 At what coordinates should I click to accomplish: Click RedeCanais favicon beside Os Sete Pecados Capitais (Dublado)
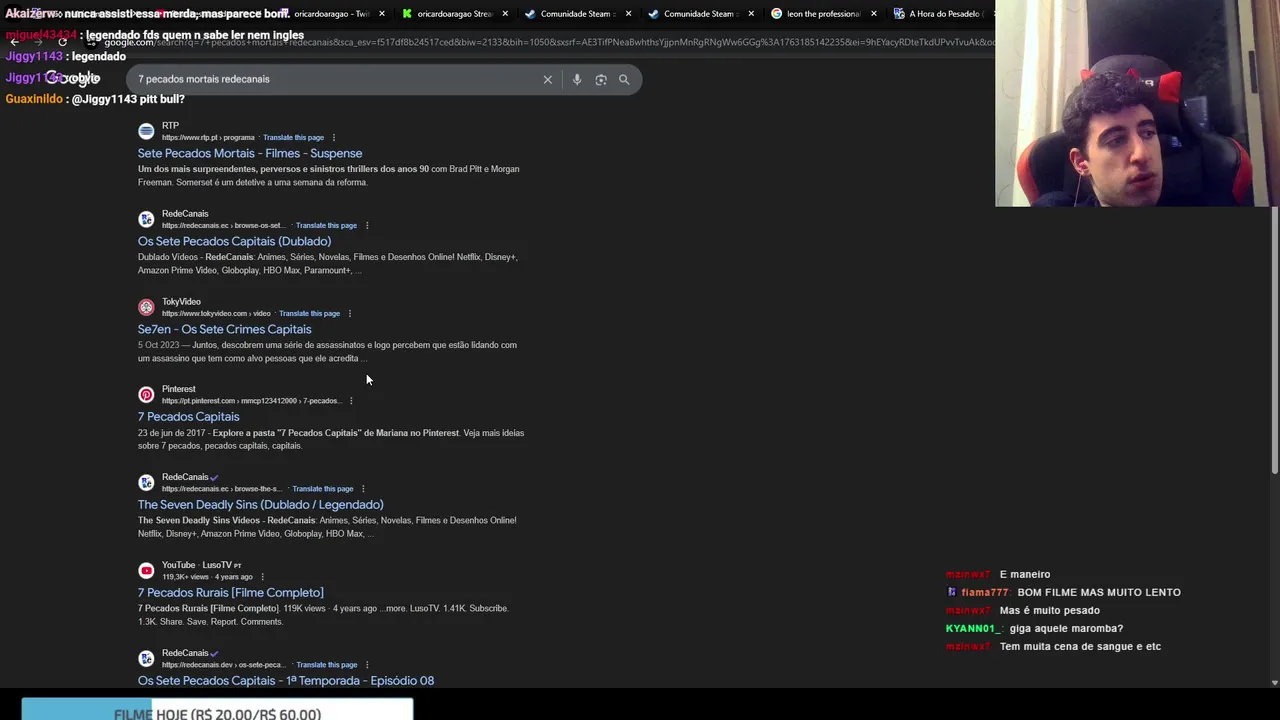click(x=146, y=219)
